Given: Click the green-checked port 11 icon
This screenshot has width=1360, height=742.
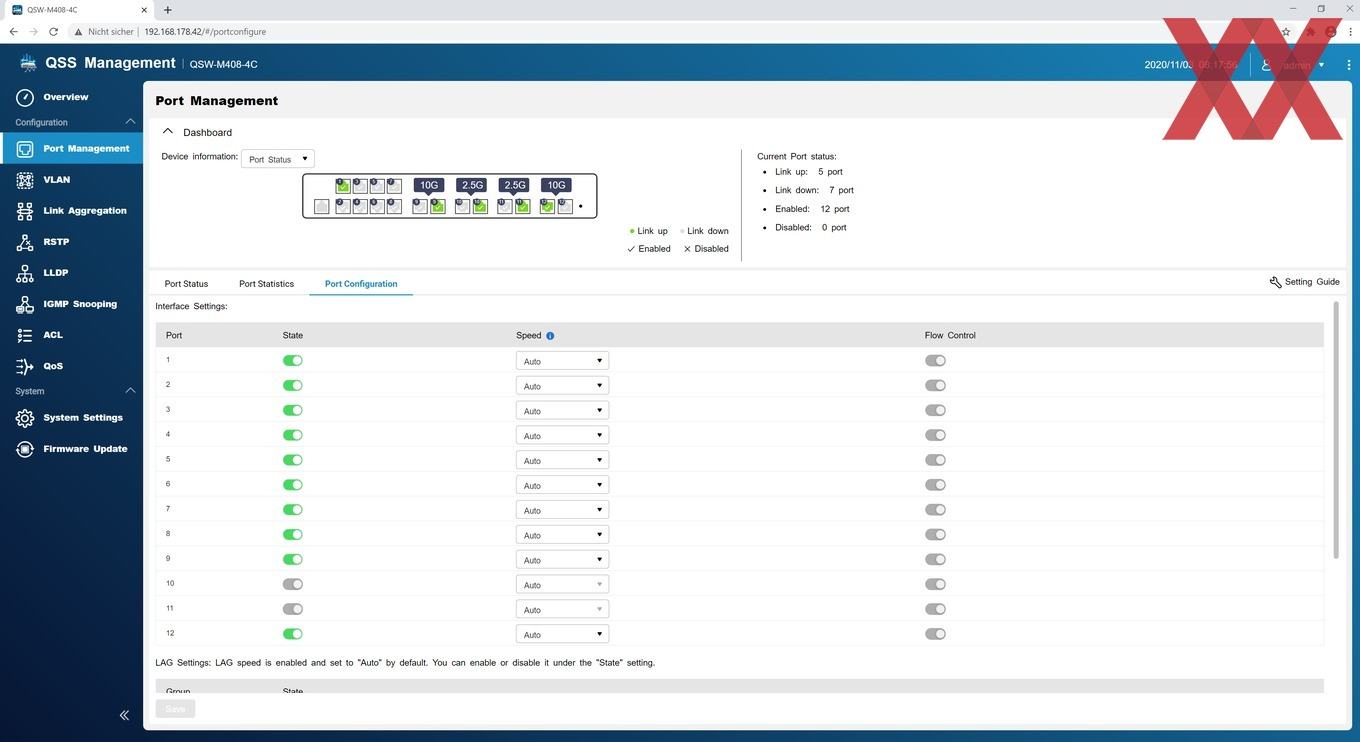Looking at the screenshot, I should click(523, 206).
